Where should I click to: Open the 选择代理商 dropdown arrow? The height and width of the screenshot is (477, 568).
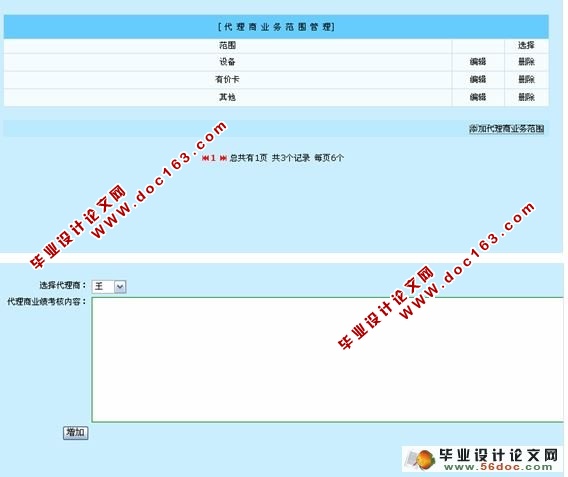(120, 286)
